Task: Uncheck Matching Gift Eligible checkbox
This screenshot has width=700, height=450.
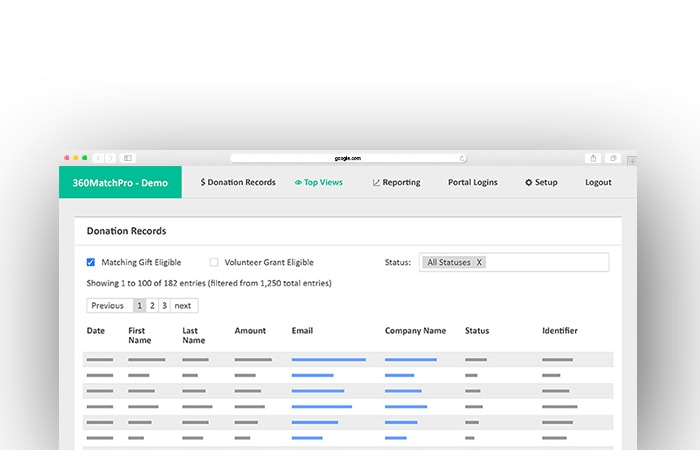Action: (x=91, y=262)
